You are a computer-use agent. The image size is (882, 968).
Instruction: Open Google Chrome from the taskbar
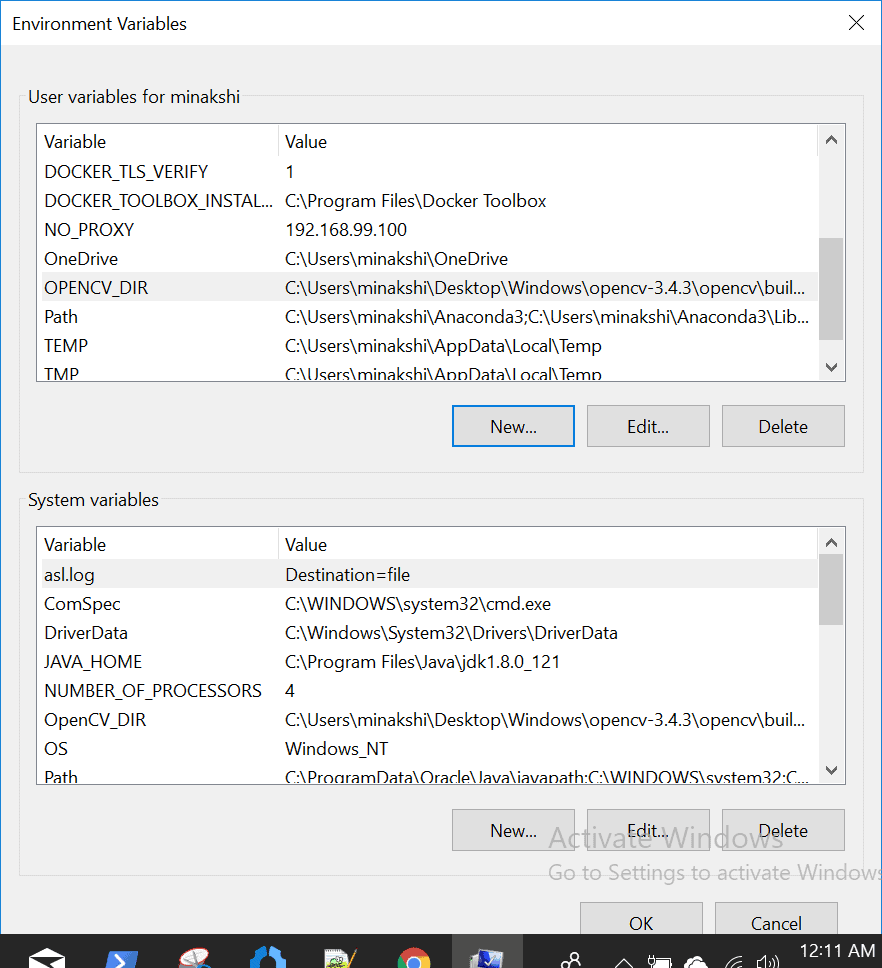pyautogui.click(x=414, y=958)
